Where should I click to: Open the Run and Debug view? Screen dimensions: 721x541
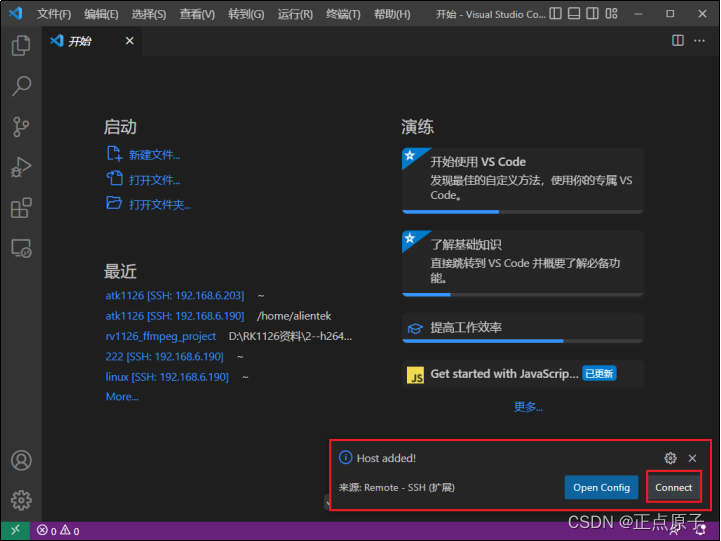pos(21,167)
